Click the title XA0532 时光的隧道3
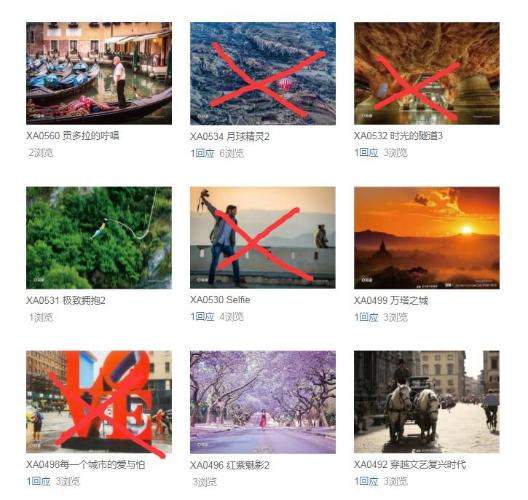Viewport: 528px width, 500px height. 398,136
